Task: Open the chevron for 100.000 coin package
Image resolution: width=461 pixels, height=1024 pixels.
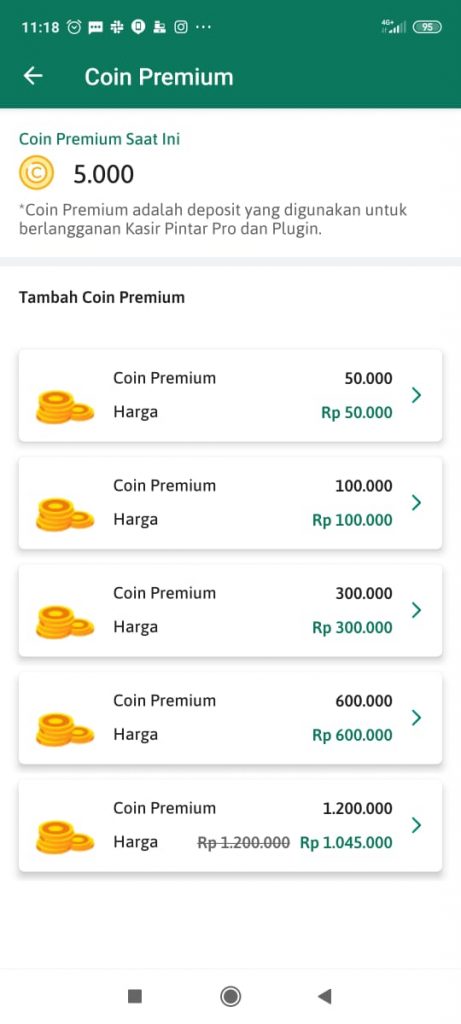Action: (417, 502)
